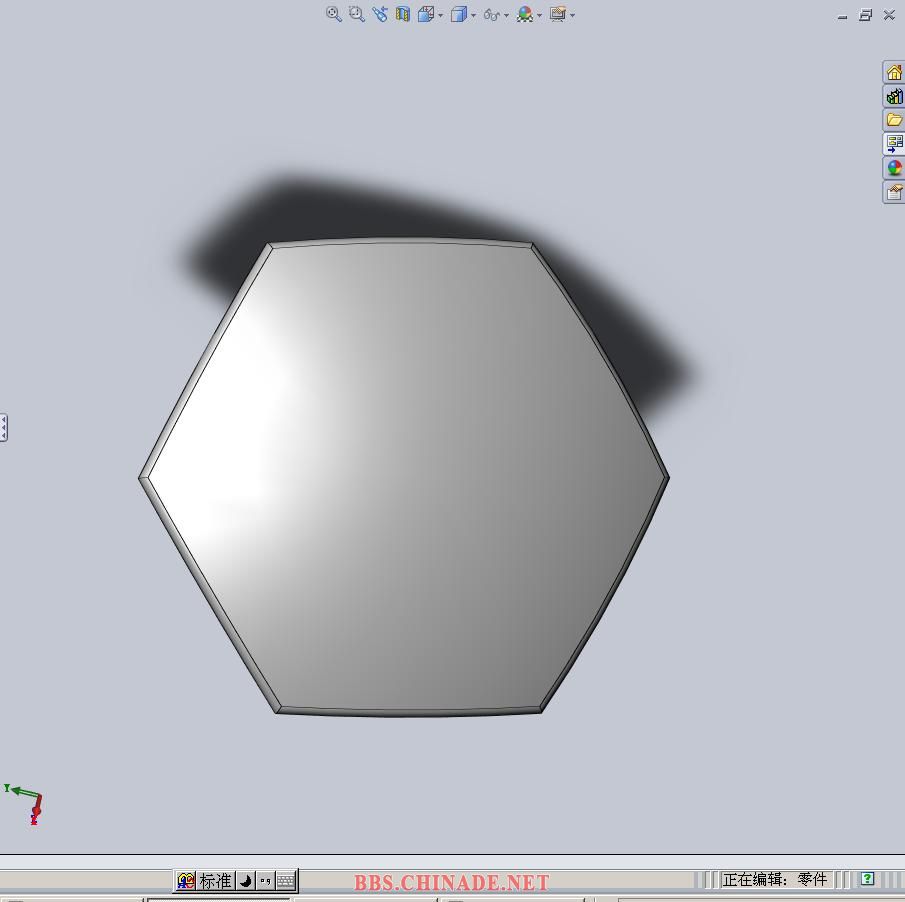Toggle punctuation mode icon in IME bar
Image resolution: width=905 pixels, height=902 pixels.
[x=265, y=881]
